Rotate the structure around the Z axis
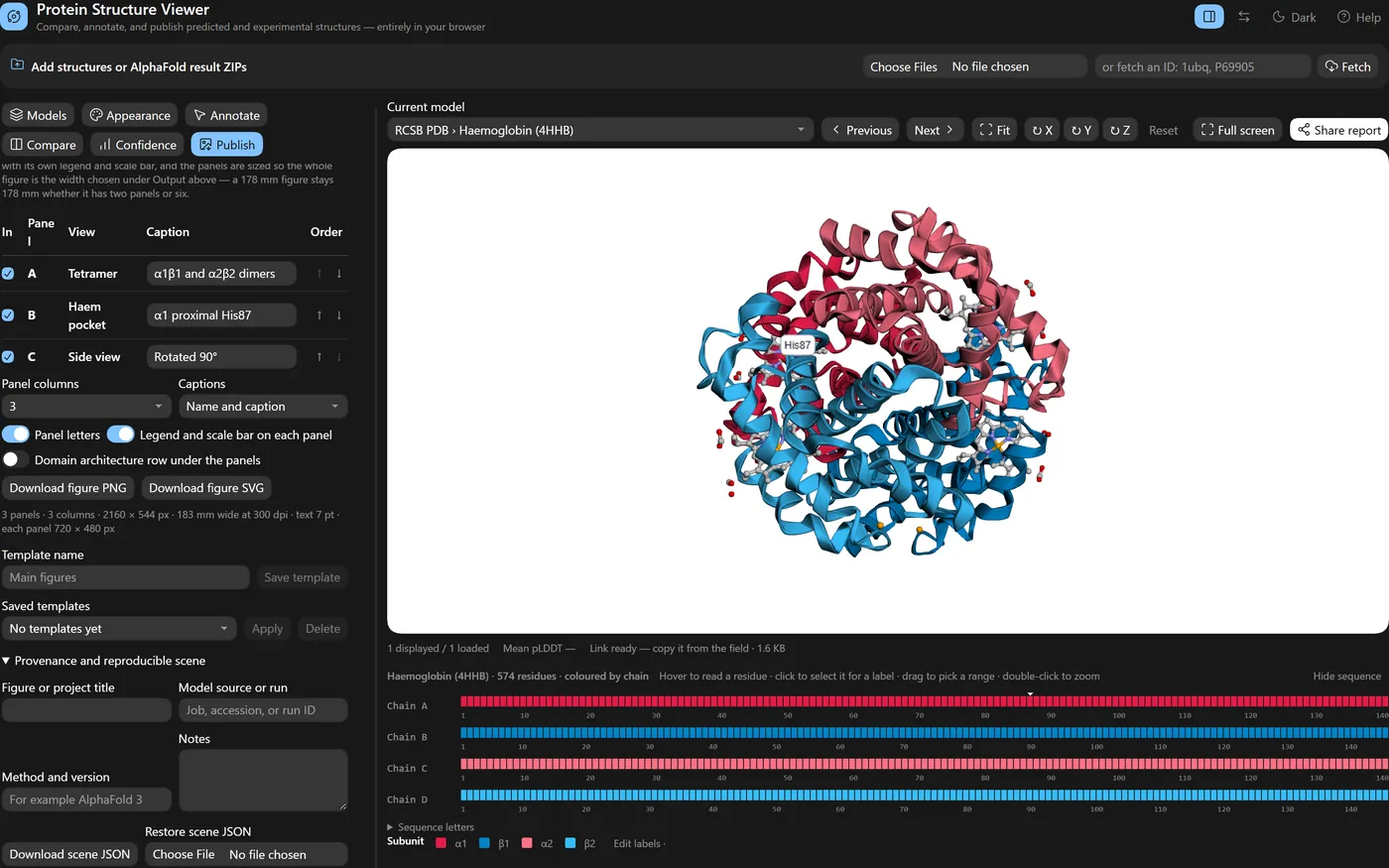 click(x=1120, y=130)
